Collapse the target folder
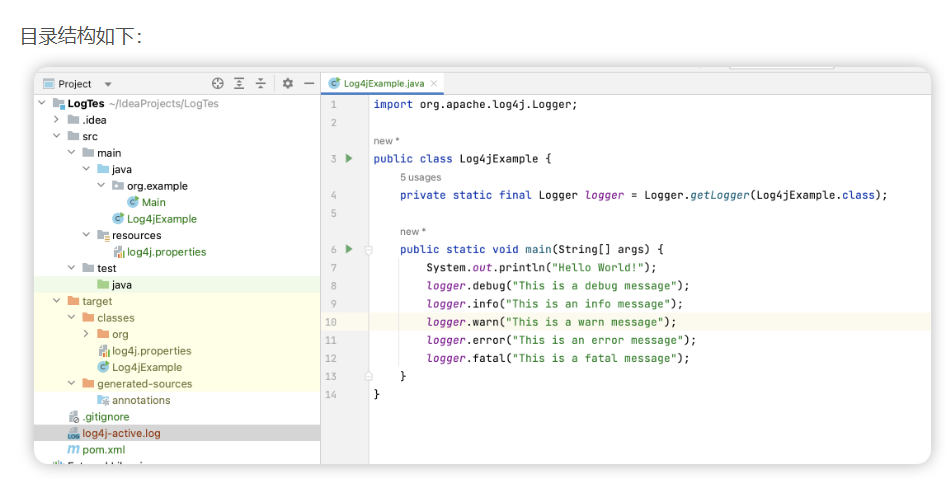 [x=56, y=301]
